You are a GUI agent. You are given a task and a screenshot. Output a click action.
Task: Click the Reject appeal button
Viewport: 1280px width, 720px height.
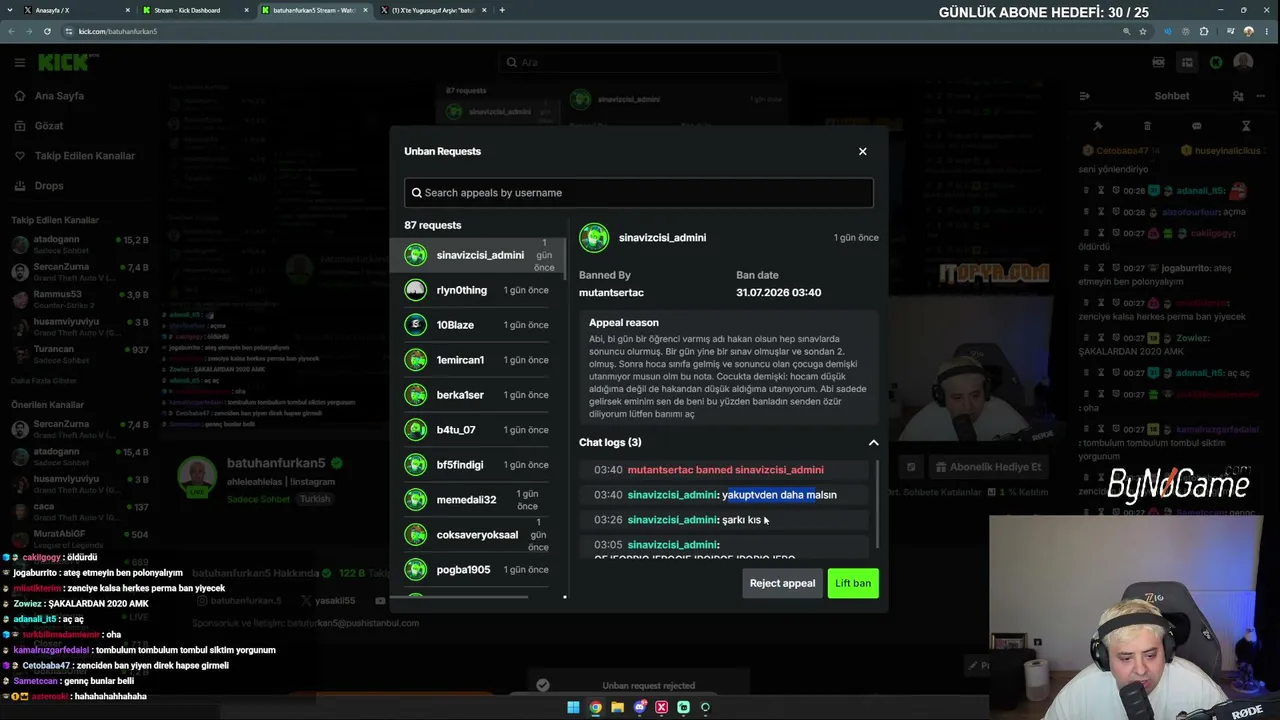[x=782, y=583]
